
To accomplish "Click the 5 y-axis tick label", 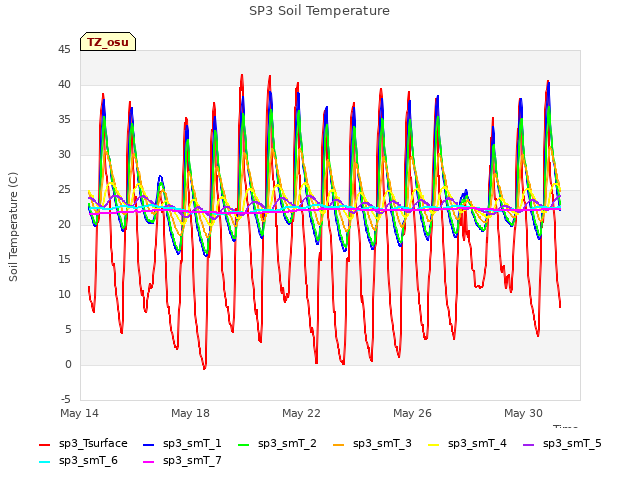I will [68, 329].
